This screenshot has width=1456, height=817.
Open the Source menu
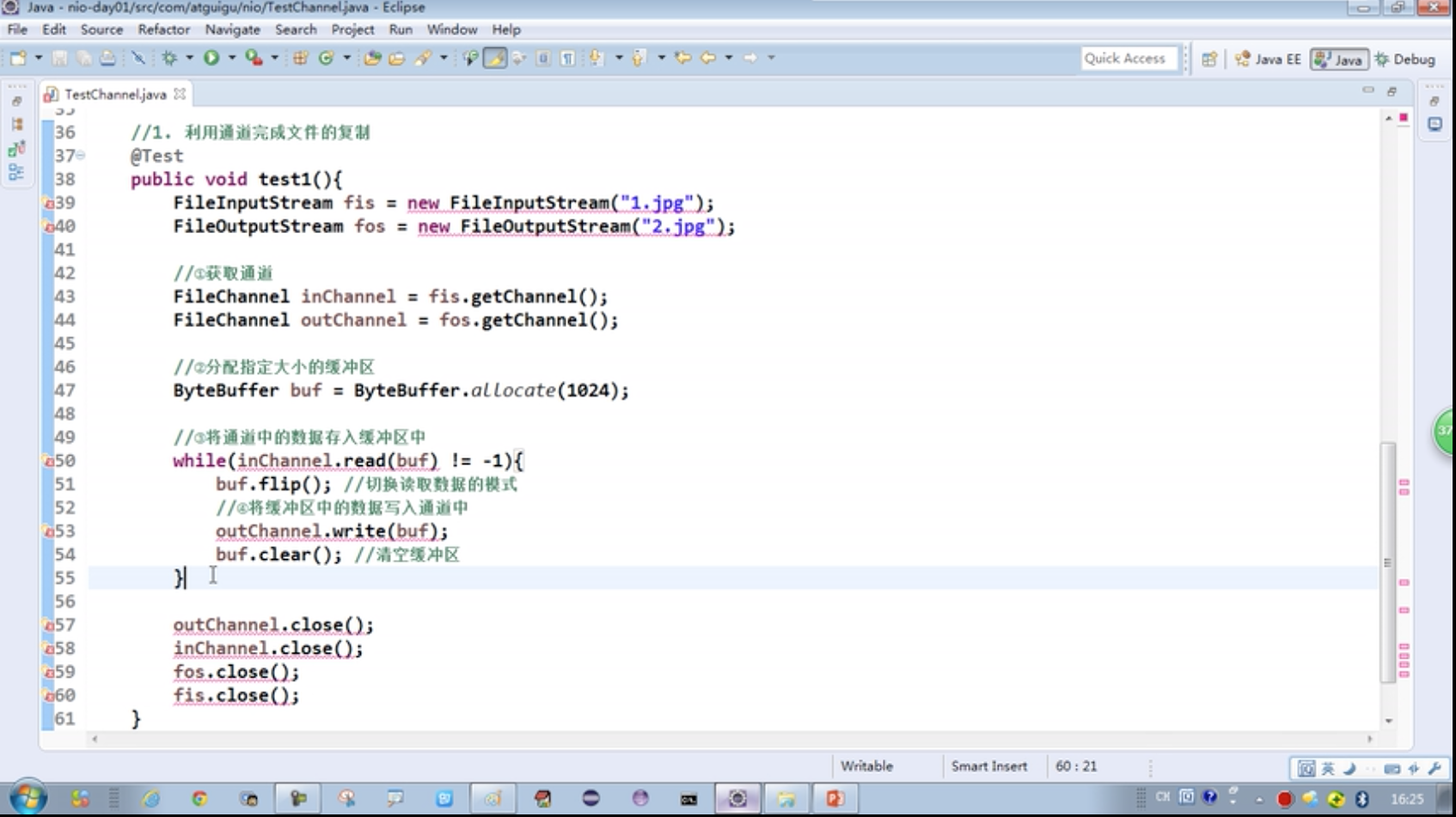pyautogui.click(x=101, y=29)
